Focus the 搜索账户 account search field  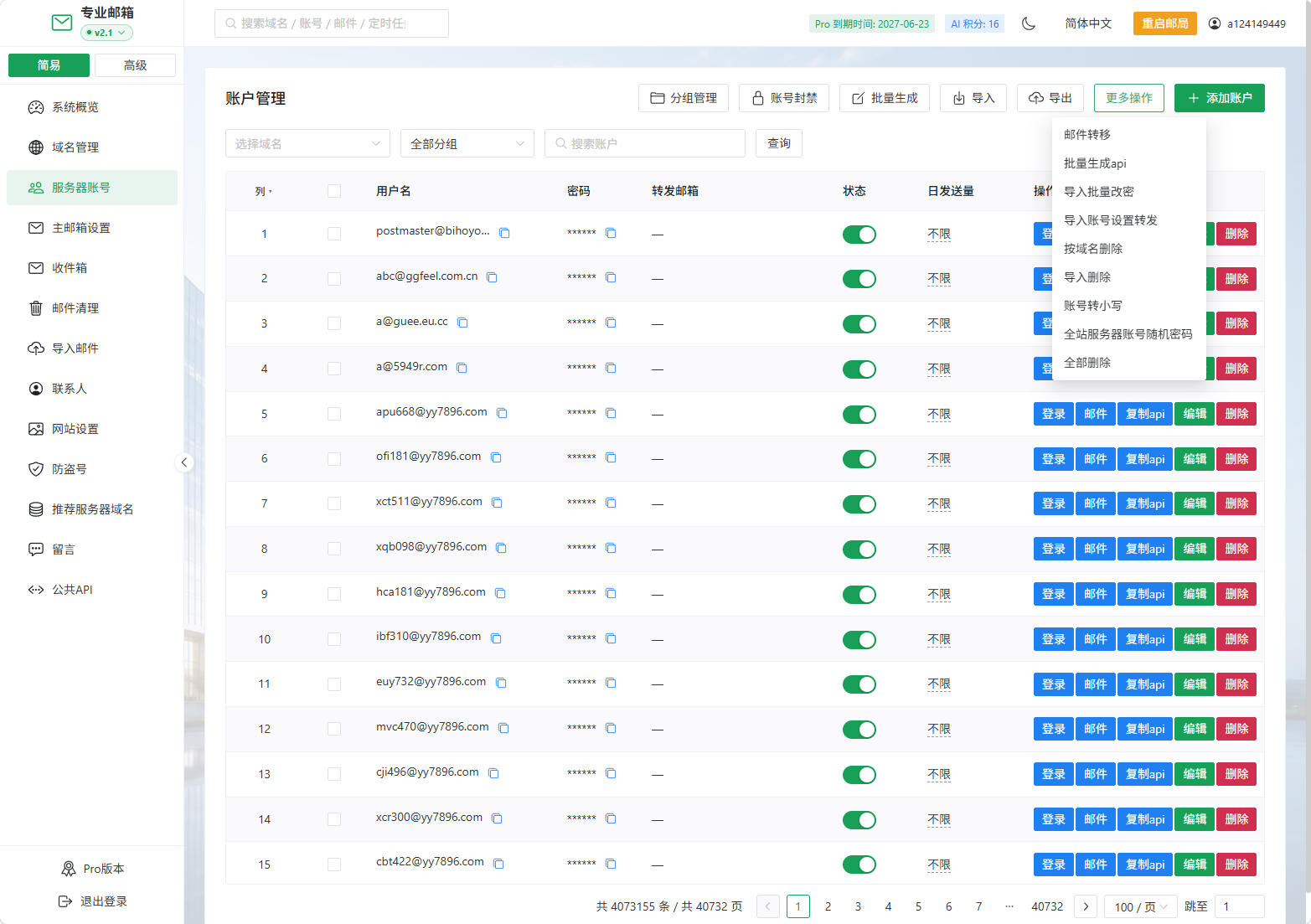pos(645,143)
